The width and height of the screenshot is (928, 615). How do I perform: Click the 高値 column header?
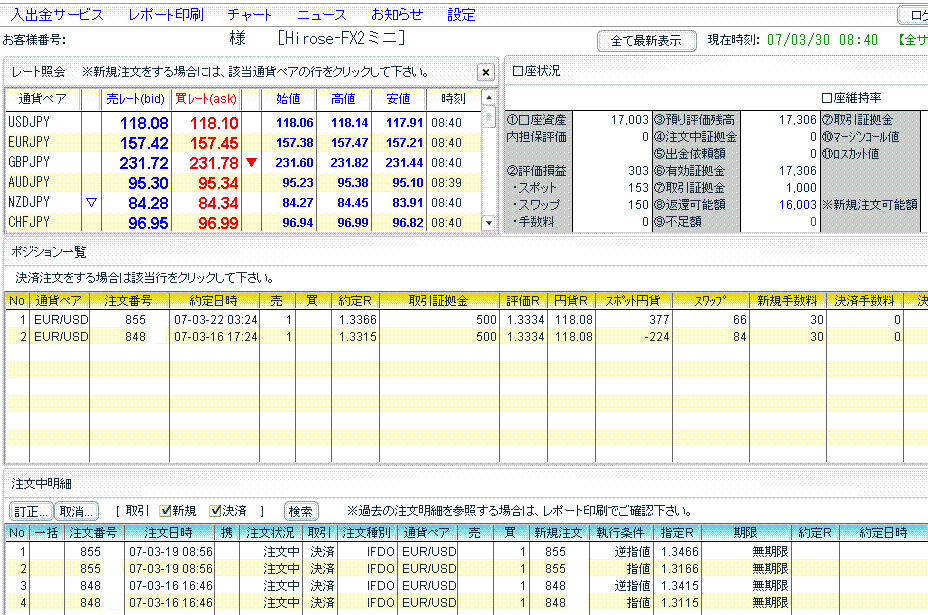coord(343,99)
